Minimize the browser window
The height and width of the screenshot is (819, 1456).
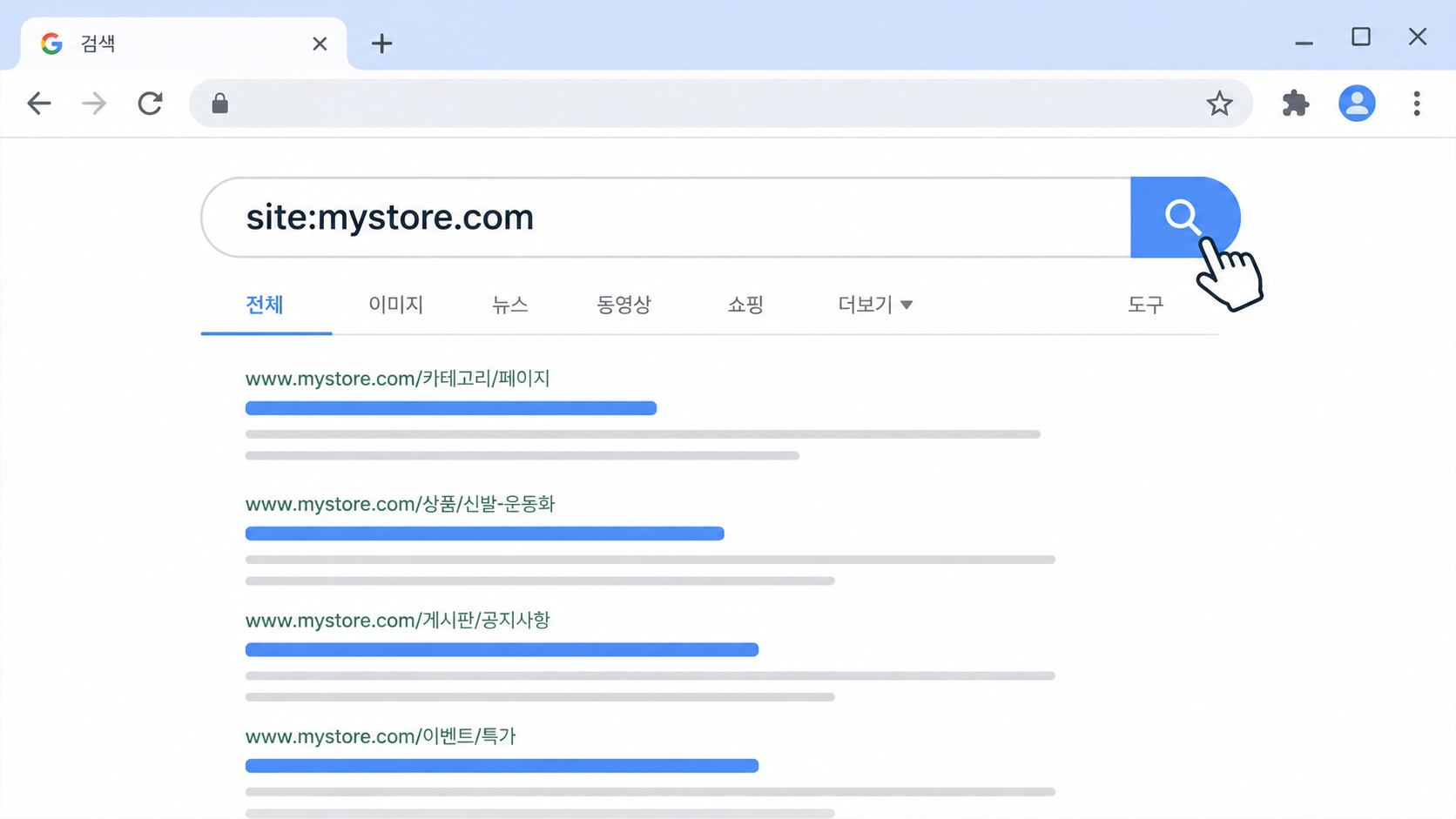pyautogui.click(x=1304, y=43)
